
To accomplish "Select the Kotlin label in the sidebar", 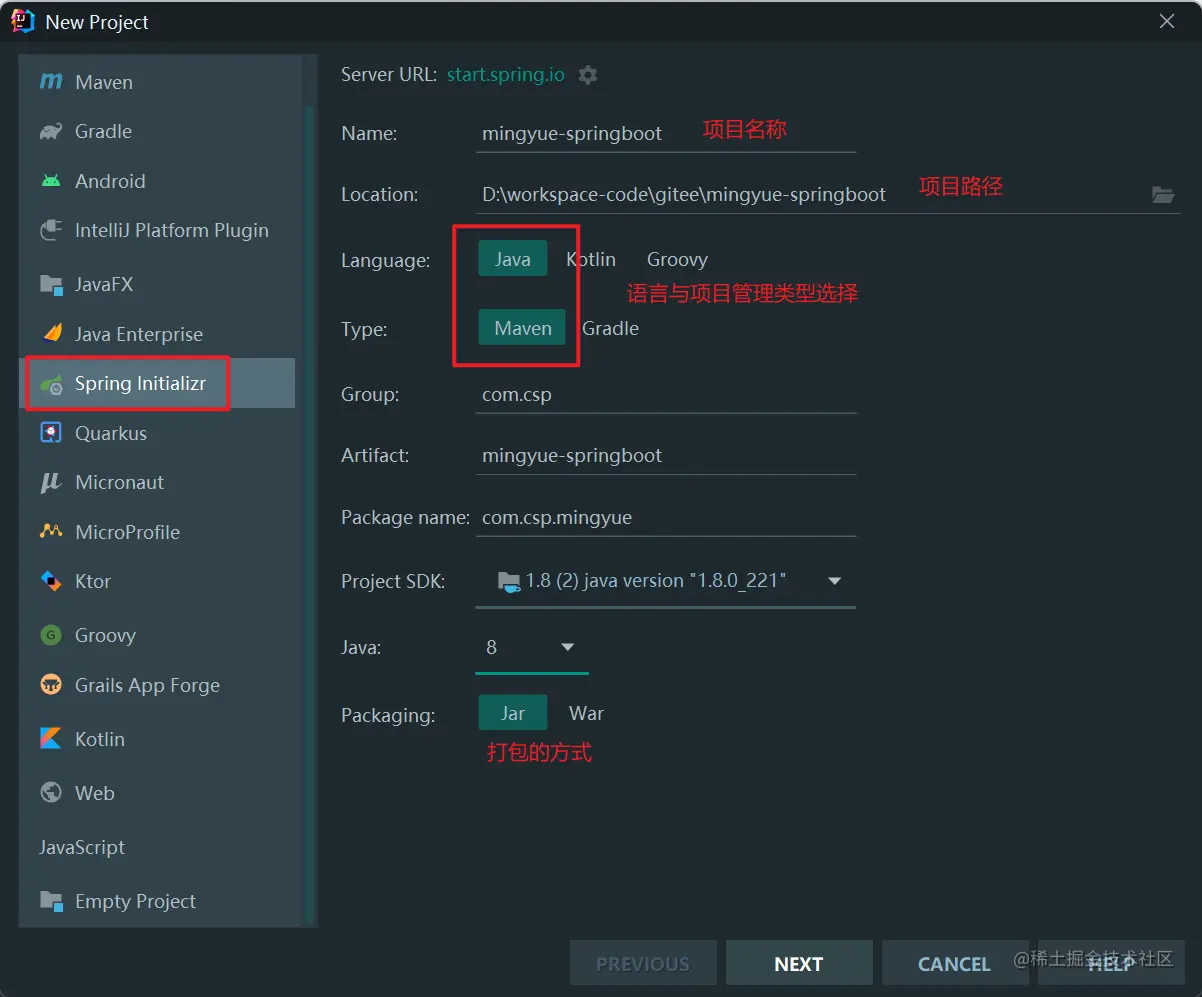I will [100, 739].
